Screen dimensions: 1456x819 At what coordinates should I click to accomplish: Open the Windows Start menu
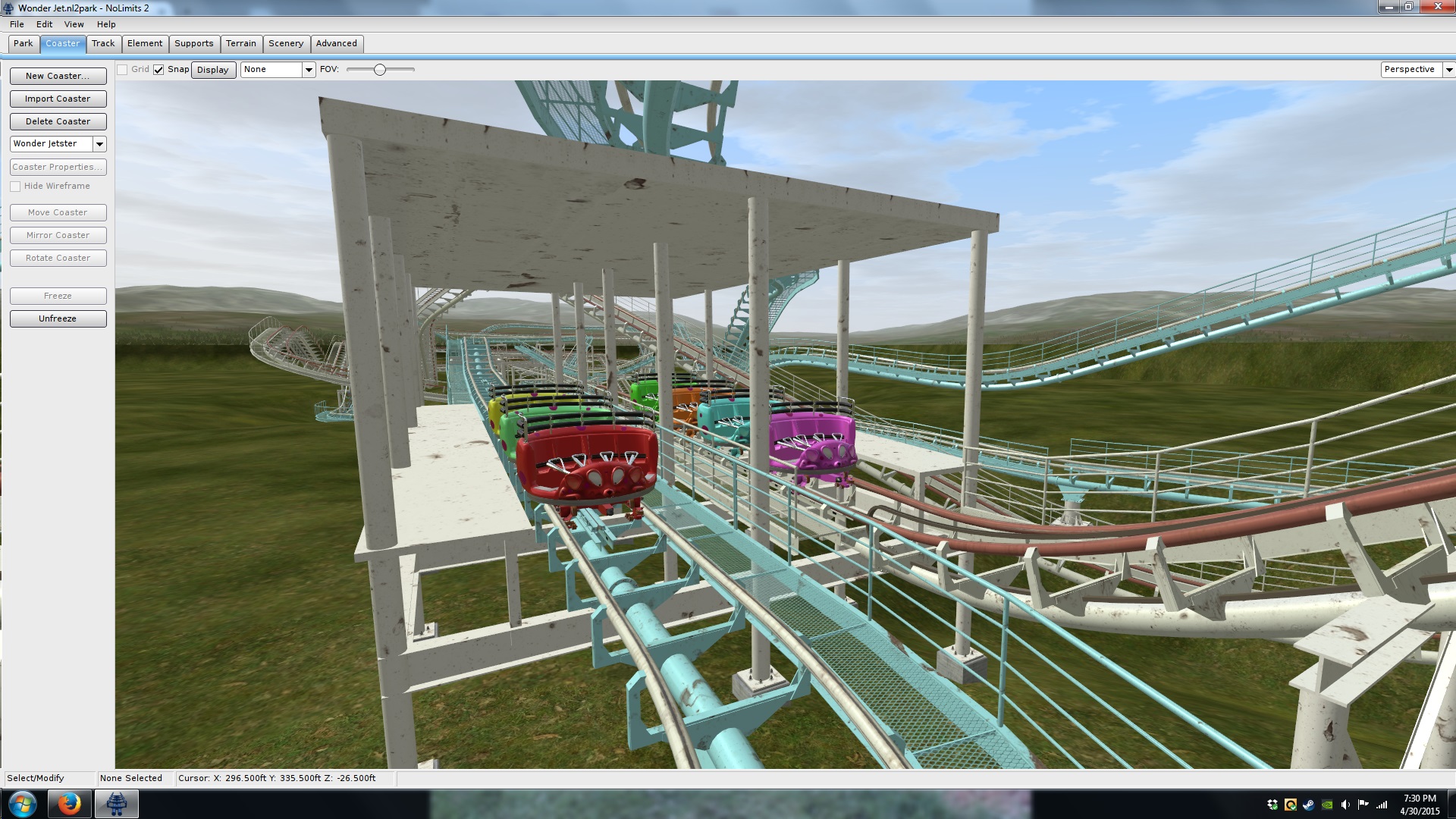[x=22, y=804]
